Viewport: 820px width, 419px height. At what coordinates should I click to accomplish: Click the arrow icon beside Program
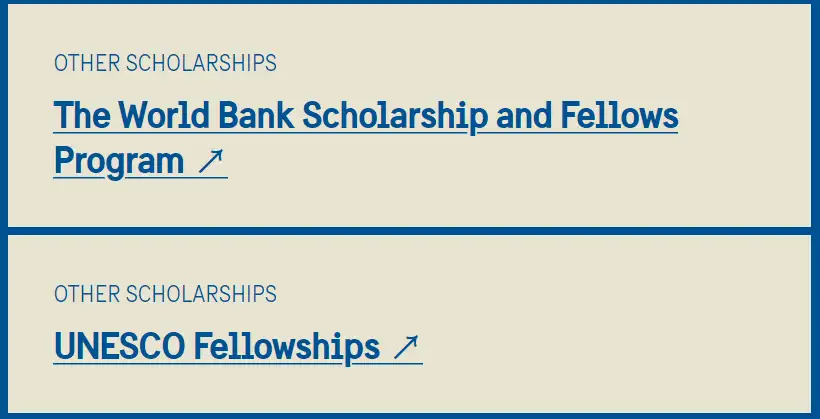point(212,162)
